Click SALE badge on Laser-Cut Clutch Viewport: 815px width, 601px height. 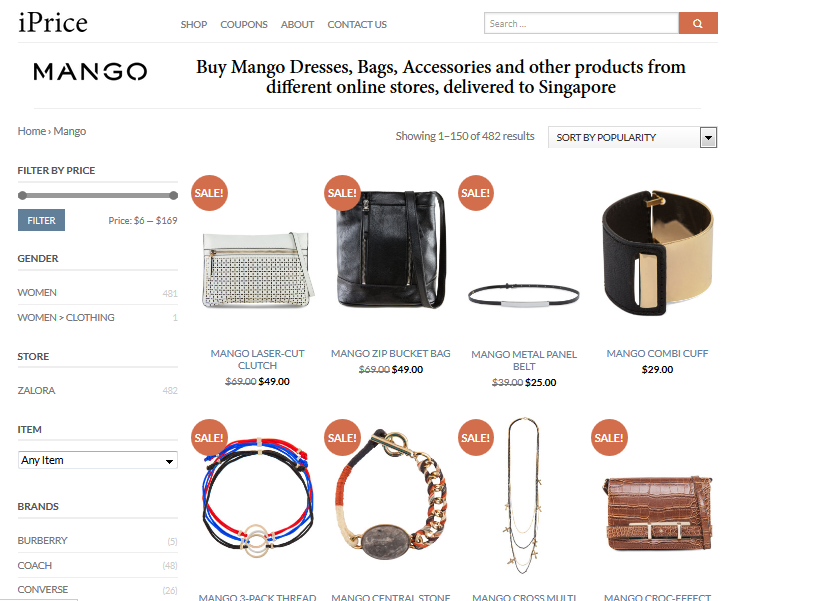tap(209, 193)
